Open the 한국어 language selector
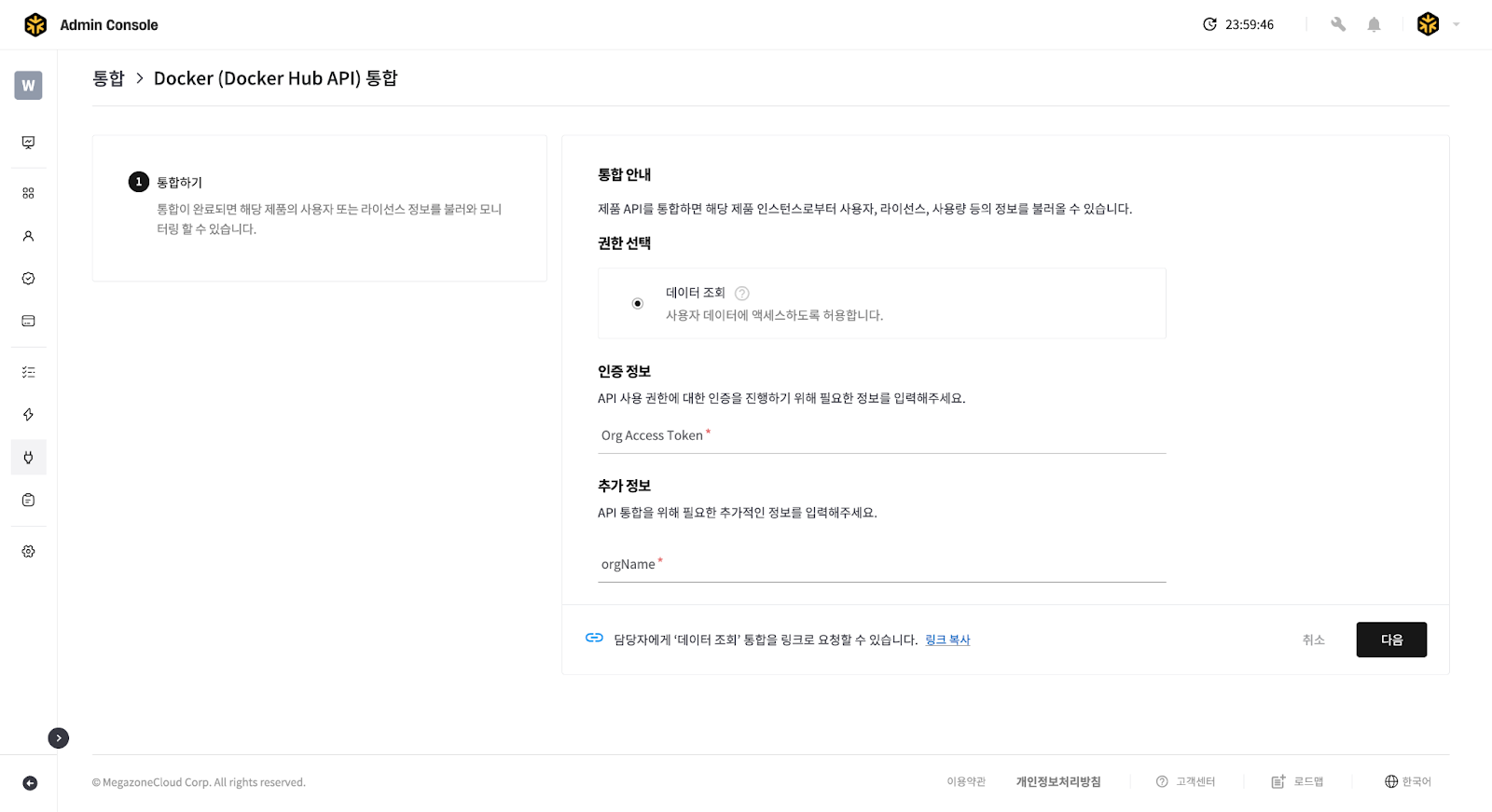 pos(1407,782)
